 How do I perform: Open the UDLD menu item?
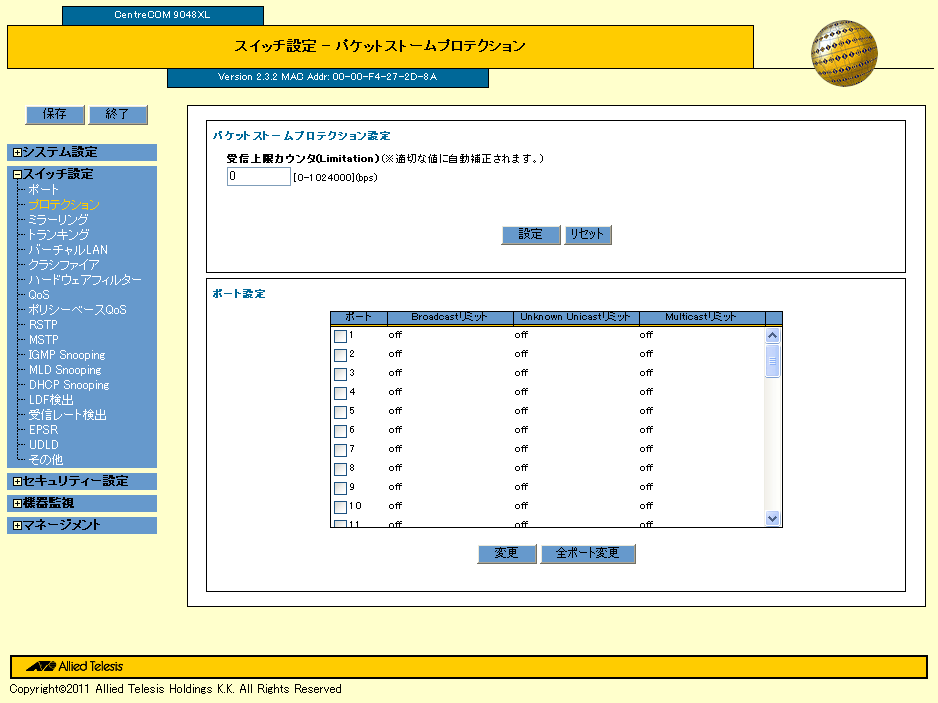(44, 445)
